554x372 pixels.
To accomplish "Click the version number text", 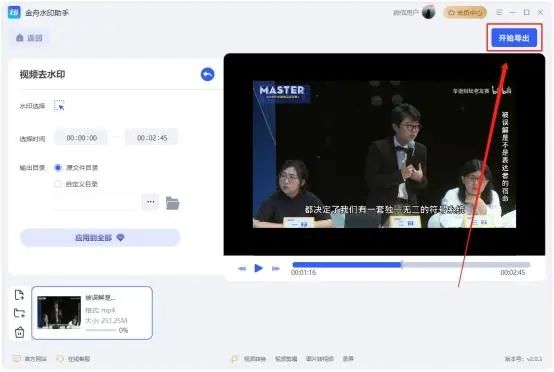I will pos(523,359).
